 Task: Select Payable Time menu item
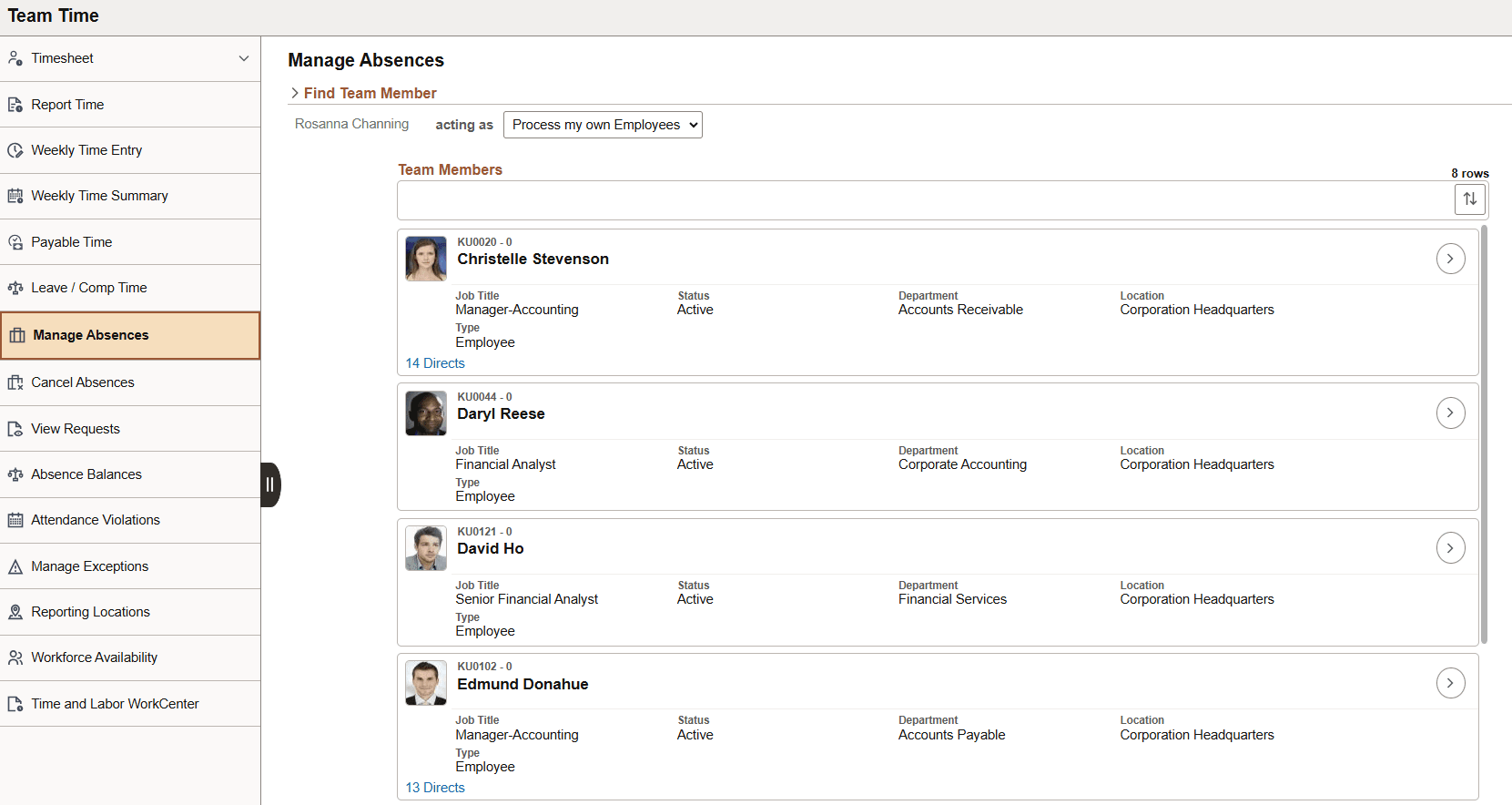pyautogui.click(x=130, y=242)
